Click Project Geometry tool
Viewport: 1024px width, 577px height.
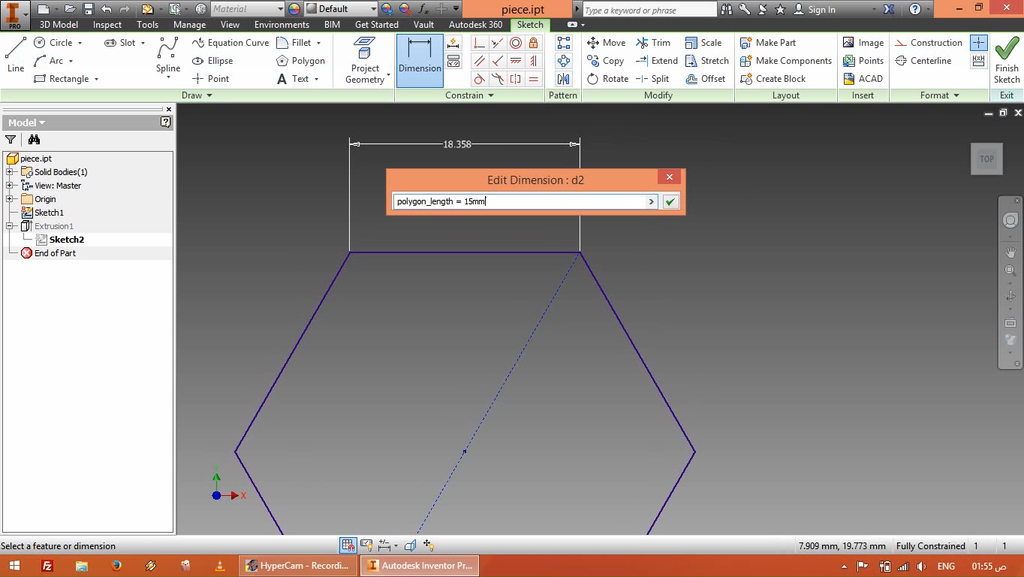click(364, 61)
